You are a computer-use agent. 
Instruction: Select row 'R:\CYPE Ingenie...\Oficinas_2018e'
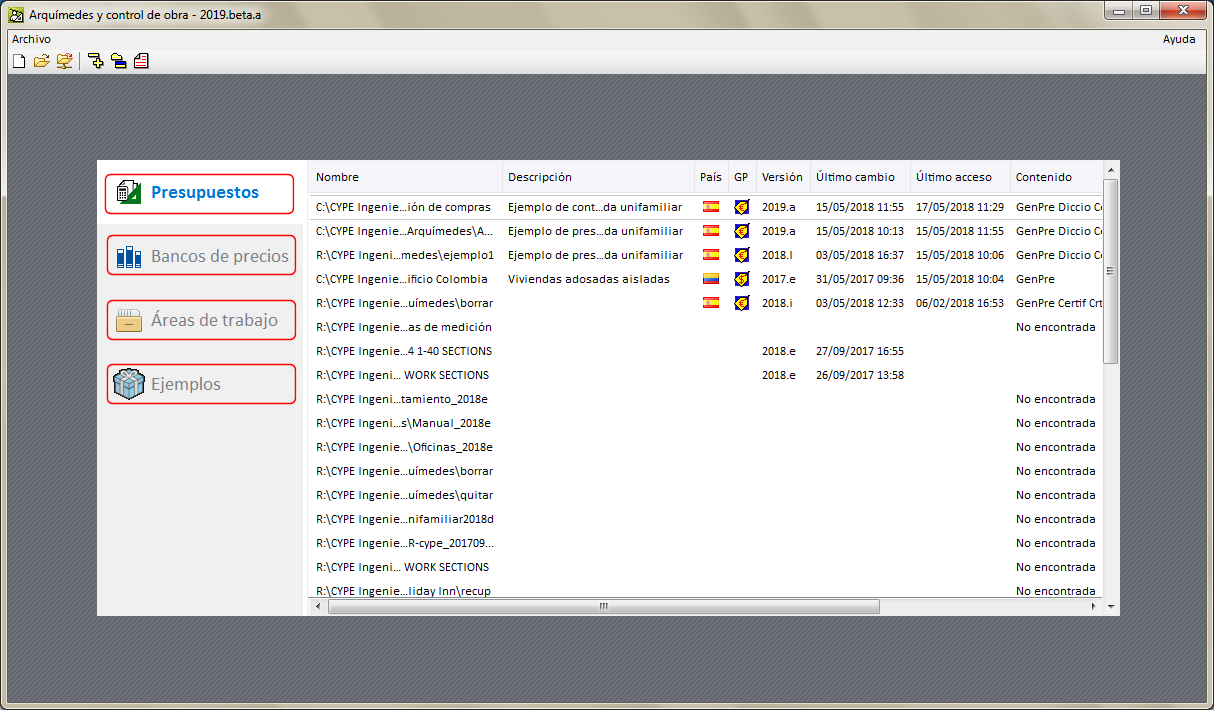706,447
